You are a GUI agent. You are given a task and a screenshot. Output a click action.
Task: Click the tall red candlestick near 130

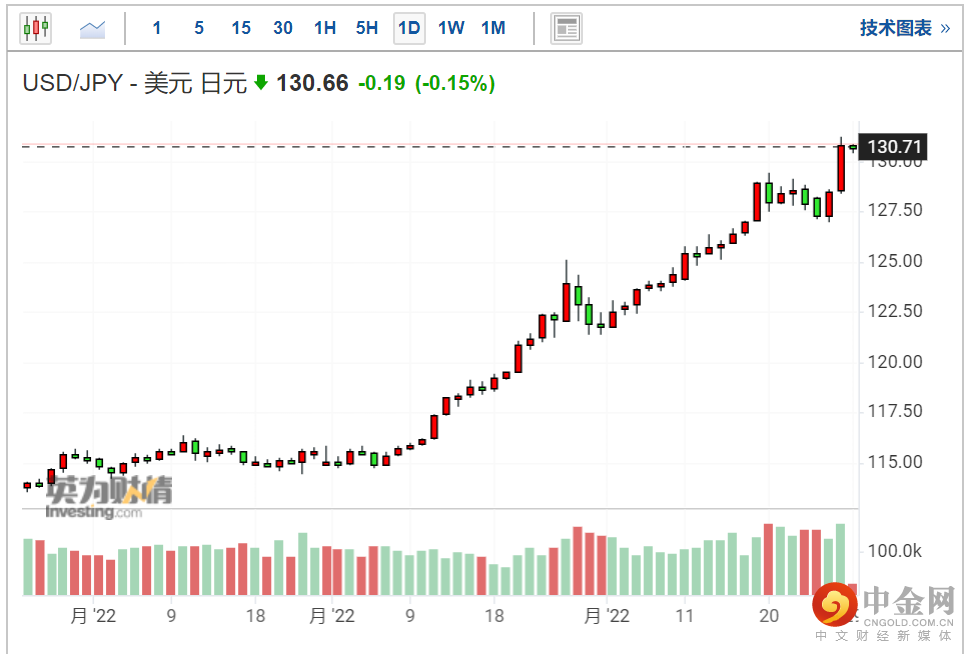point(841,168)
